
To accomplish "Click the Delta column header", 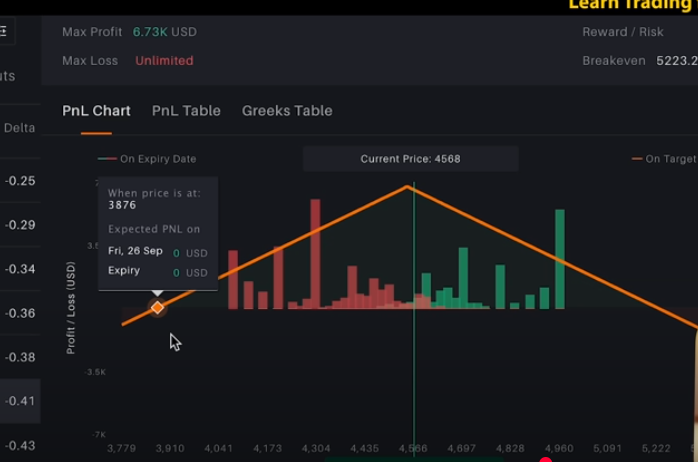I will point(19,128).
